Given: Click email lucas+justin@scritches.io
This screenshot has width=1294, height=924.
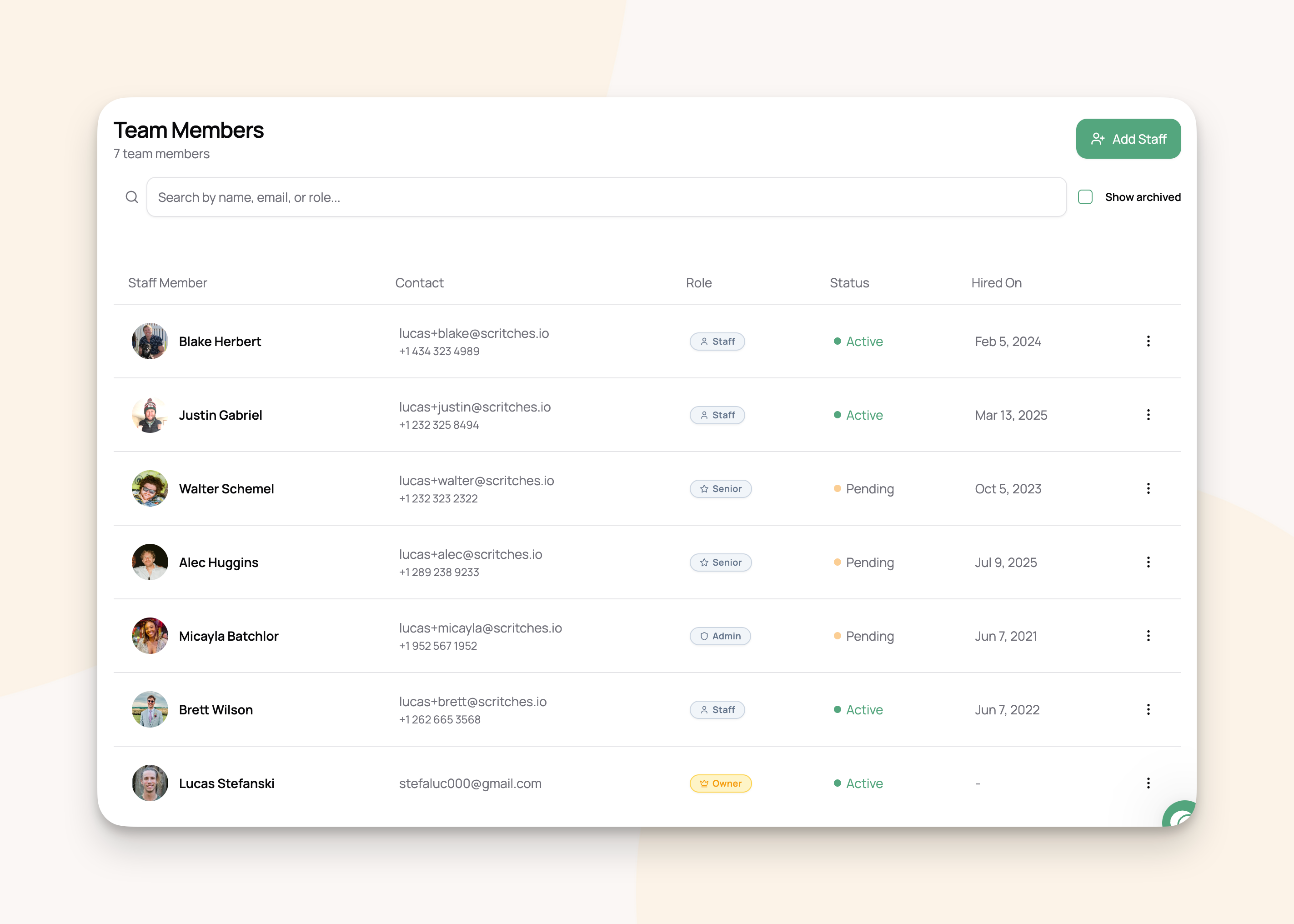Looking at the screenshot, I should tap(474, 407).
